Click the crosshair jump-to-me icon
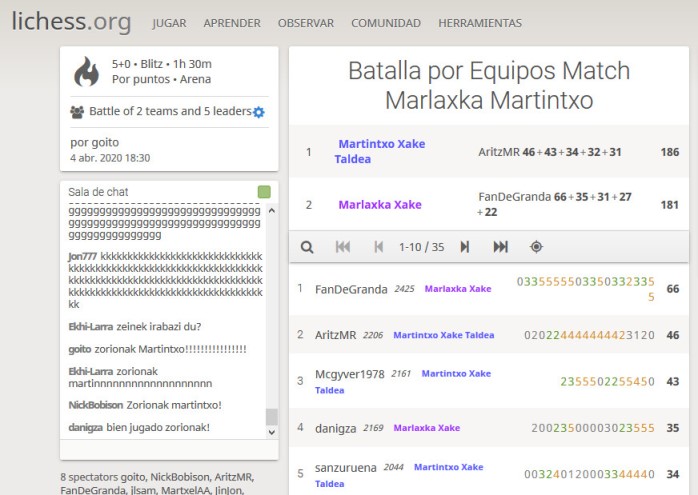 pos(536,247)
